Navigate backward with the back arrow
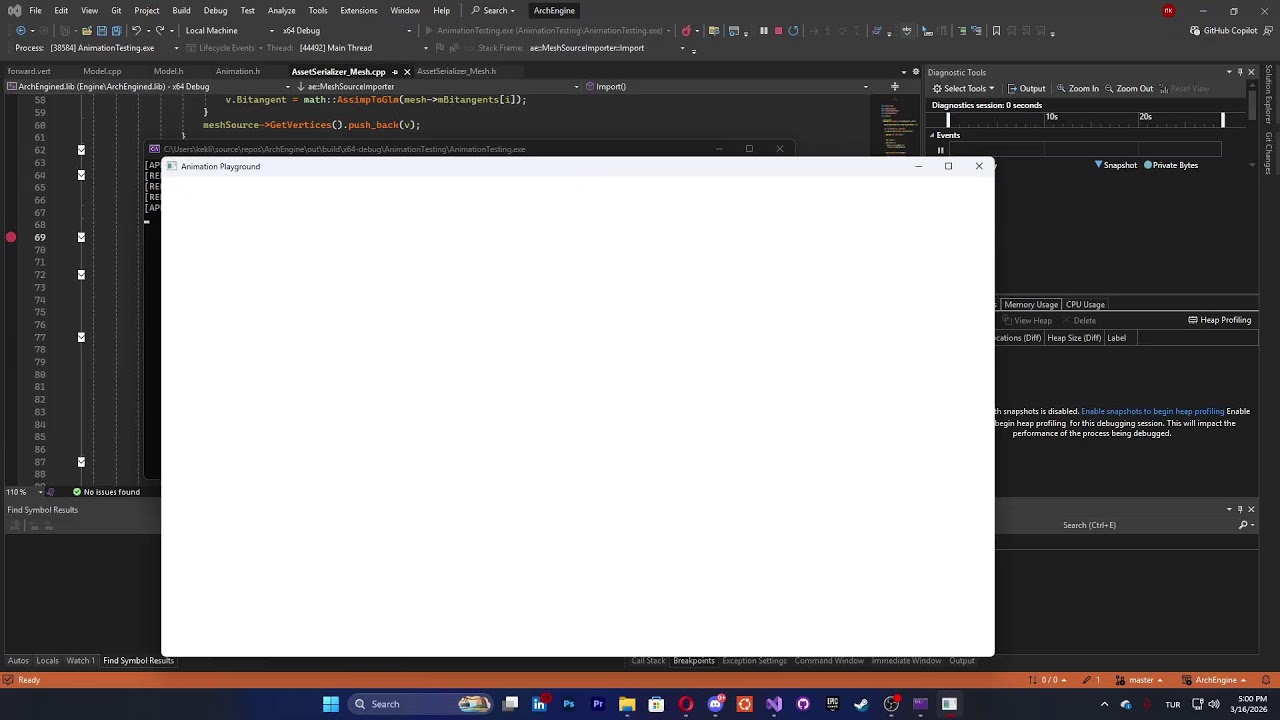 (x=20, y=30)
